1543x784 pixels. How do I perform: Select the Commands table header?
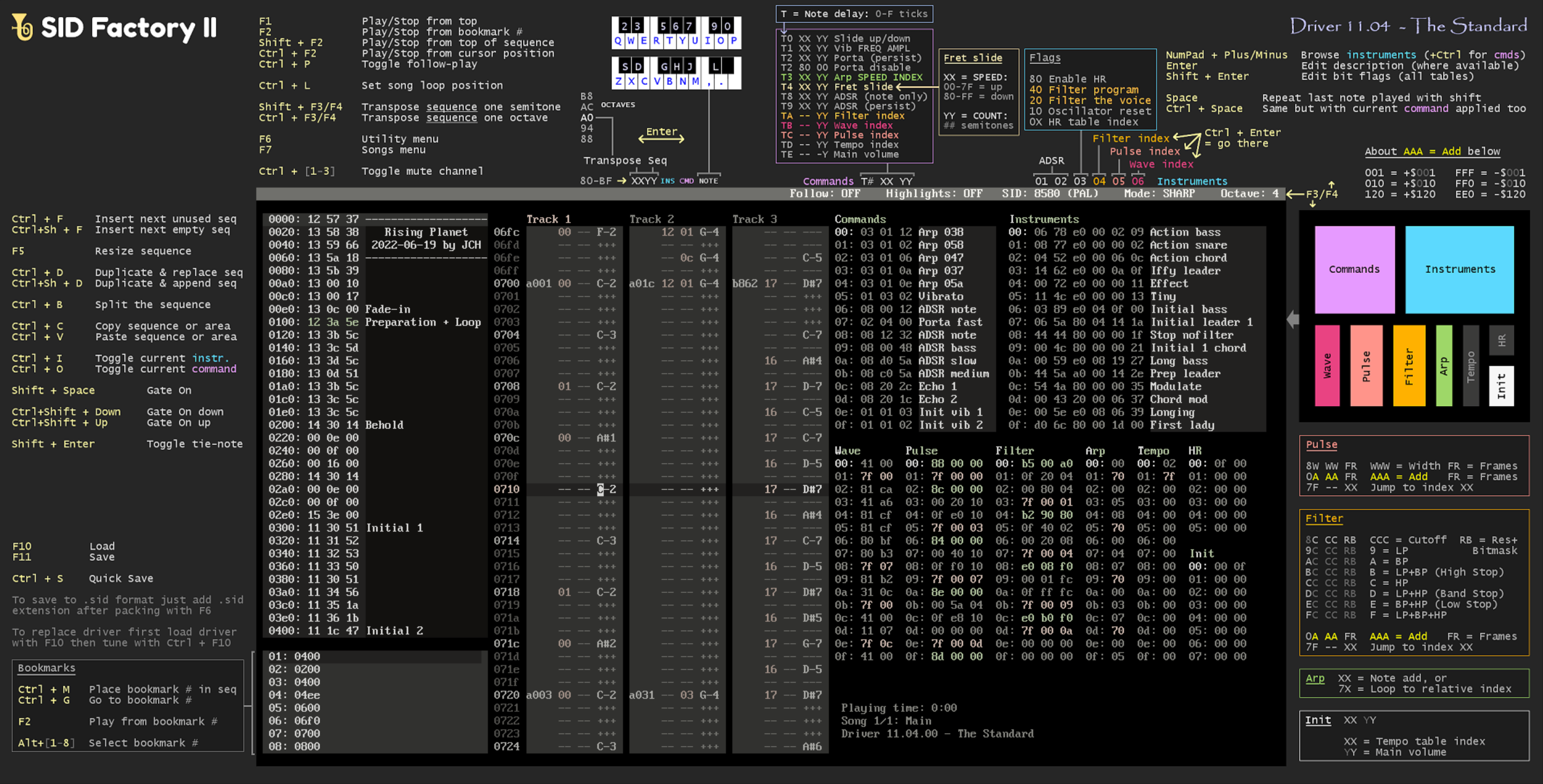(x=860, y=219)
